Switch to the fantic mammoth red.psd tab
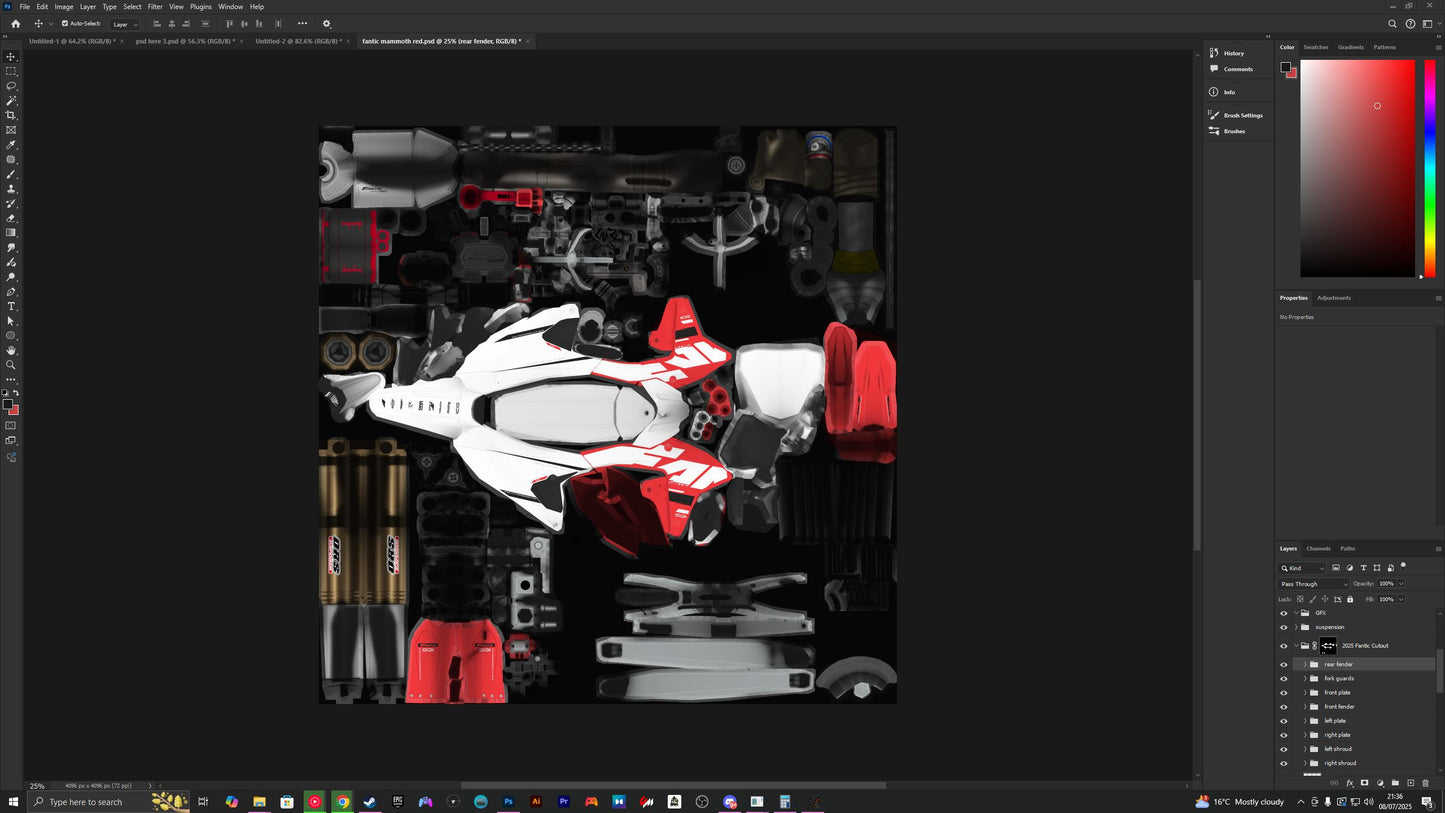 point(440,41)
